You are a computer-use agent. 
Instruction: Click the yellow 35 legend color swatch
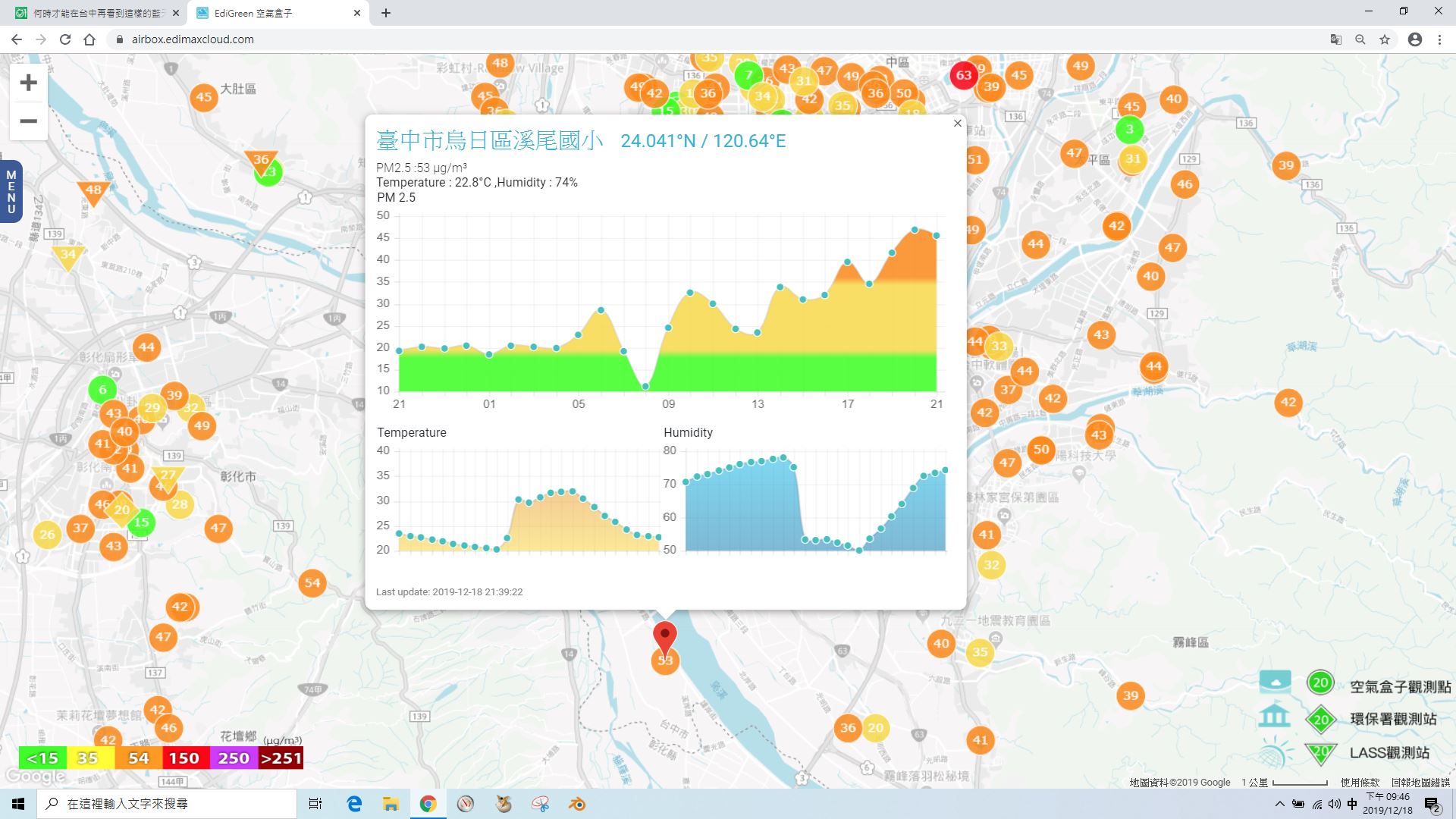click(90, 758)
